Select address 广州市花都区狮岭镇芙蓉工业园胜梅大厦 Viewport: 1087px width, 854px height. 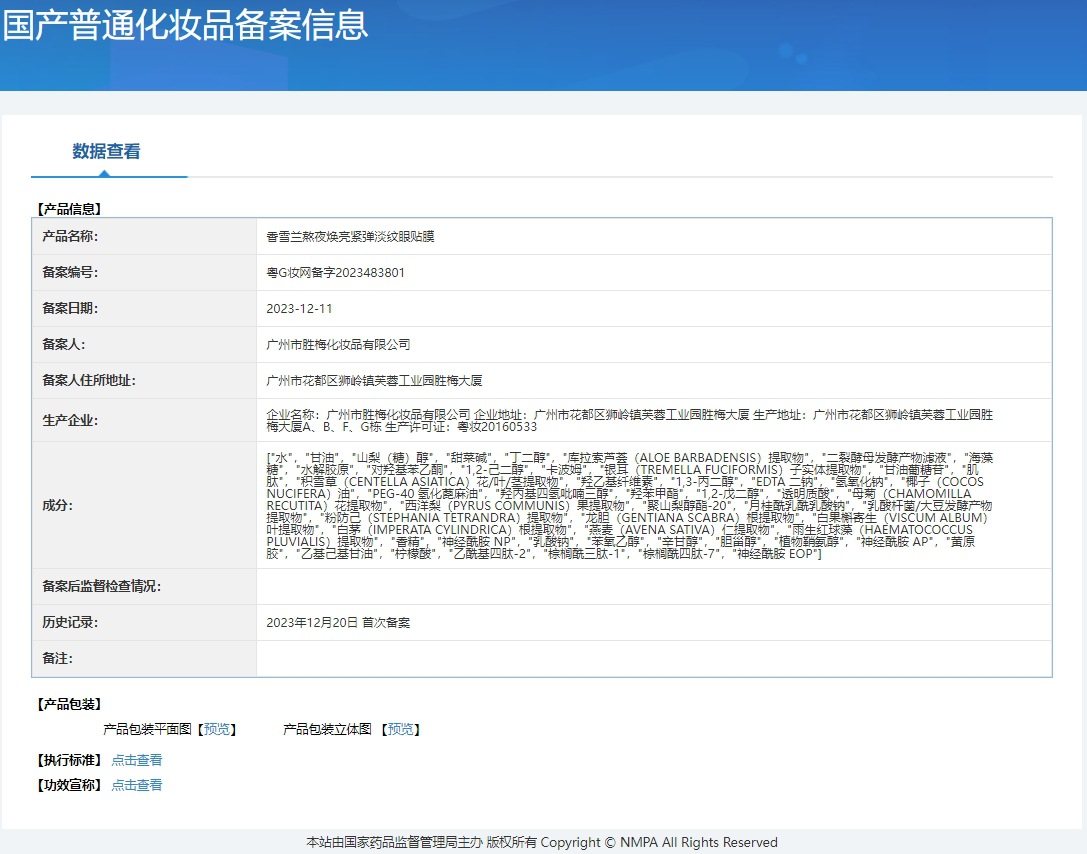point(374,381)
